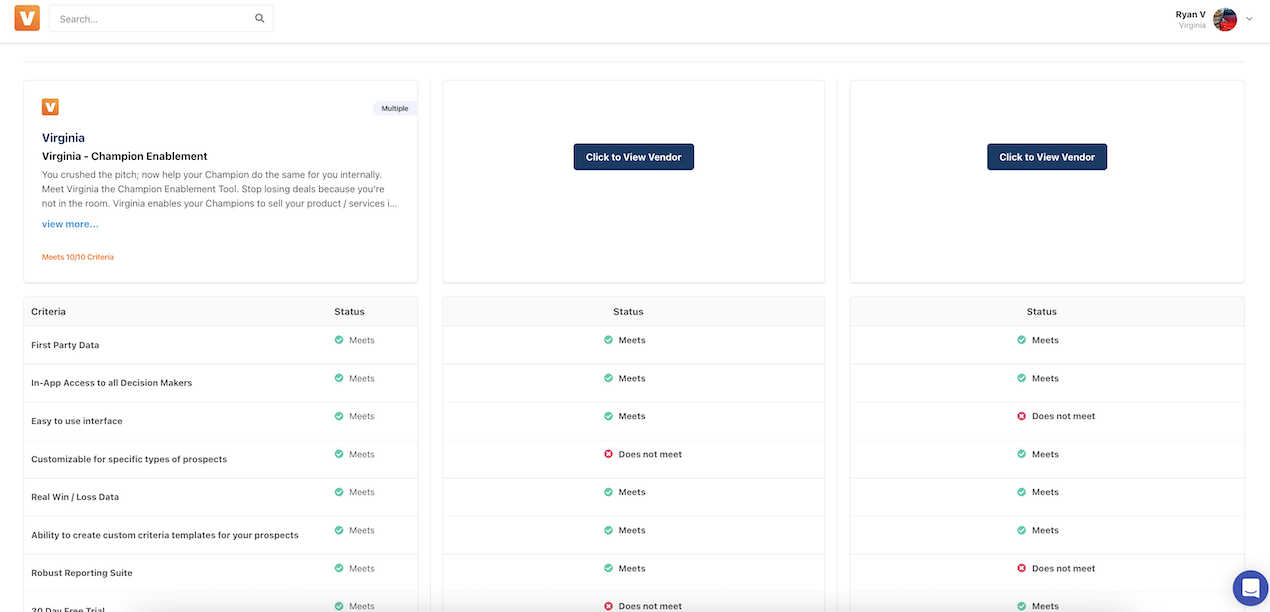
Task: Click the Virginia vendor name heading
Action: (63, 138)
